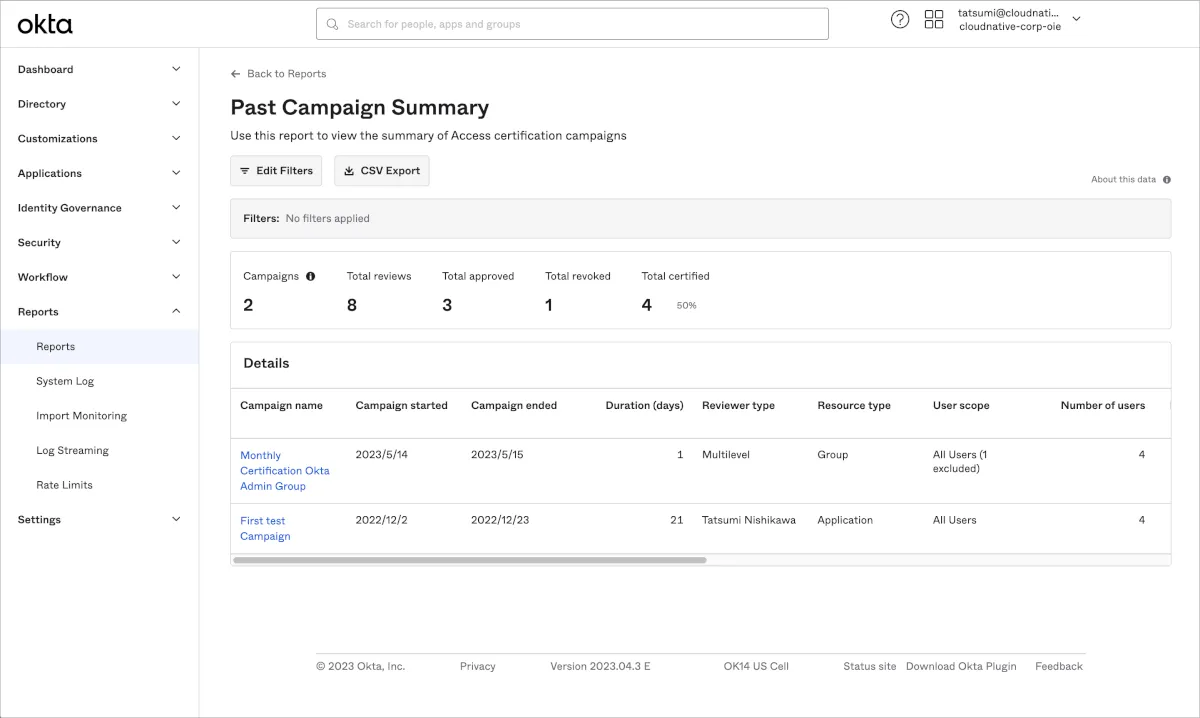Viewport: 1200px width, 718px height.
Task: Click the About this data info icon
Action: (1167, 180)
